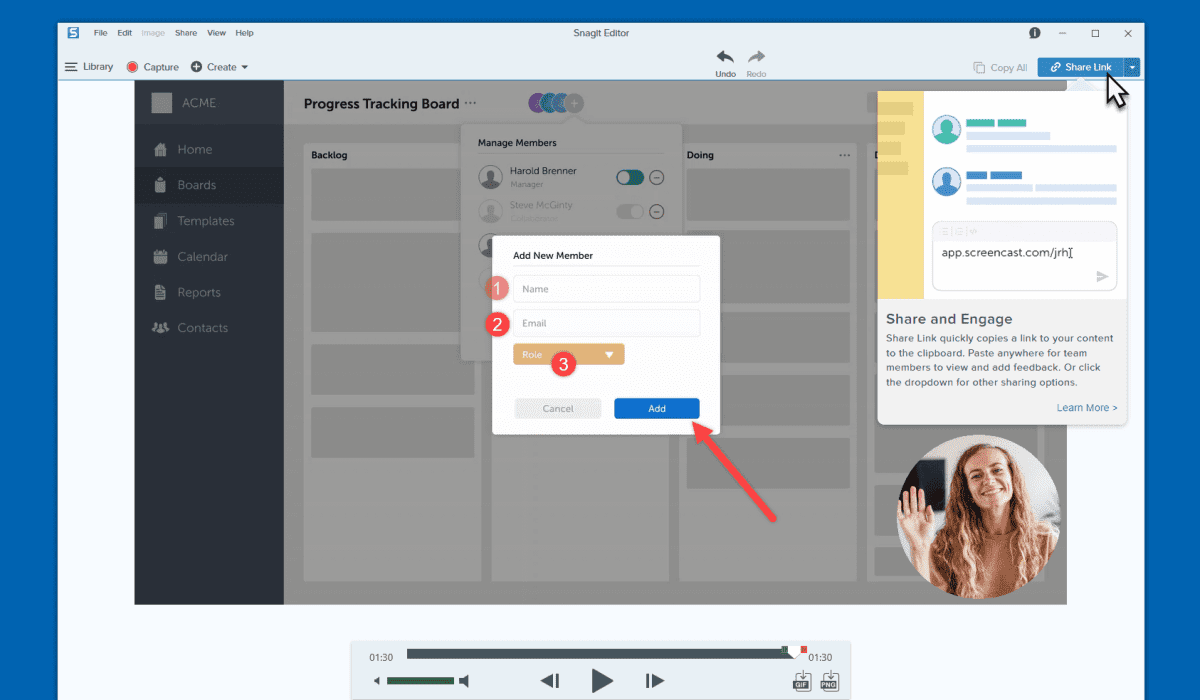Toggle Harold Brenner's member switch
The image size is (1200, 700).
click(629, 177)
